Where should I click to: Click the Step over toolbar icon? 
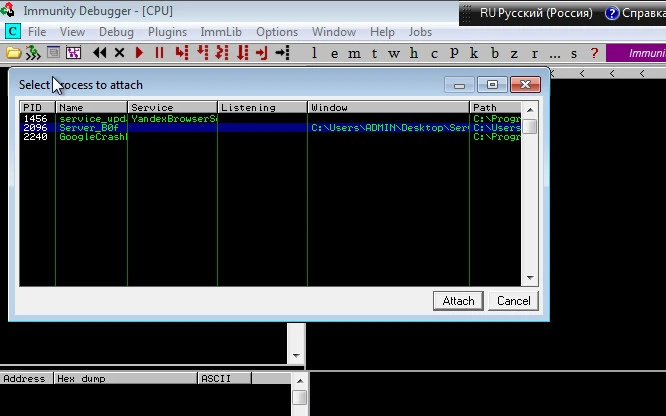[x=203, y=53]
